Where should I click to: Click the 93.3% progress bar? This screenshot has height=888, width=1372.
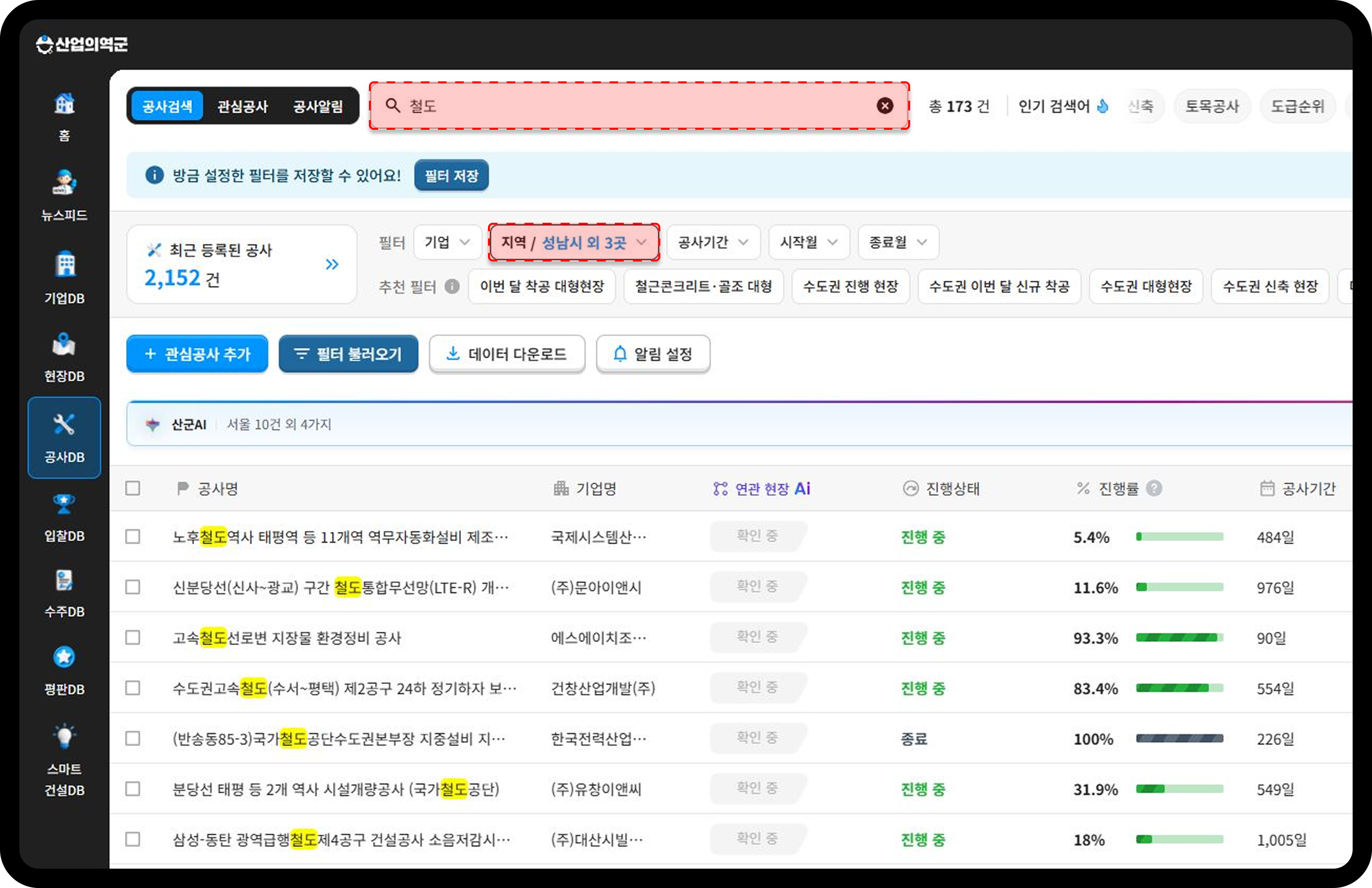(1179, 638)
